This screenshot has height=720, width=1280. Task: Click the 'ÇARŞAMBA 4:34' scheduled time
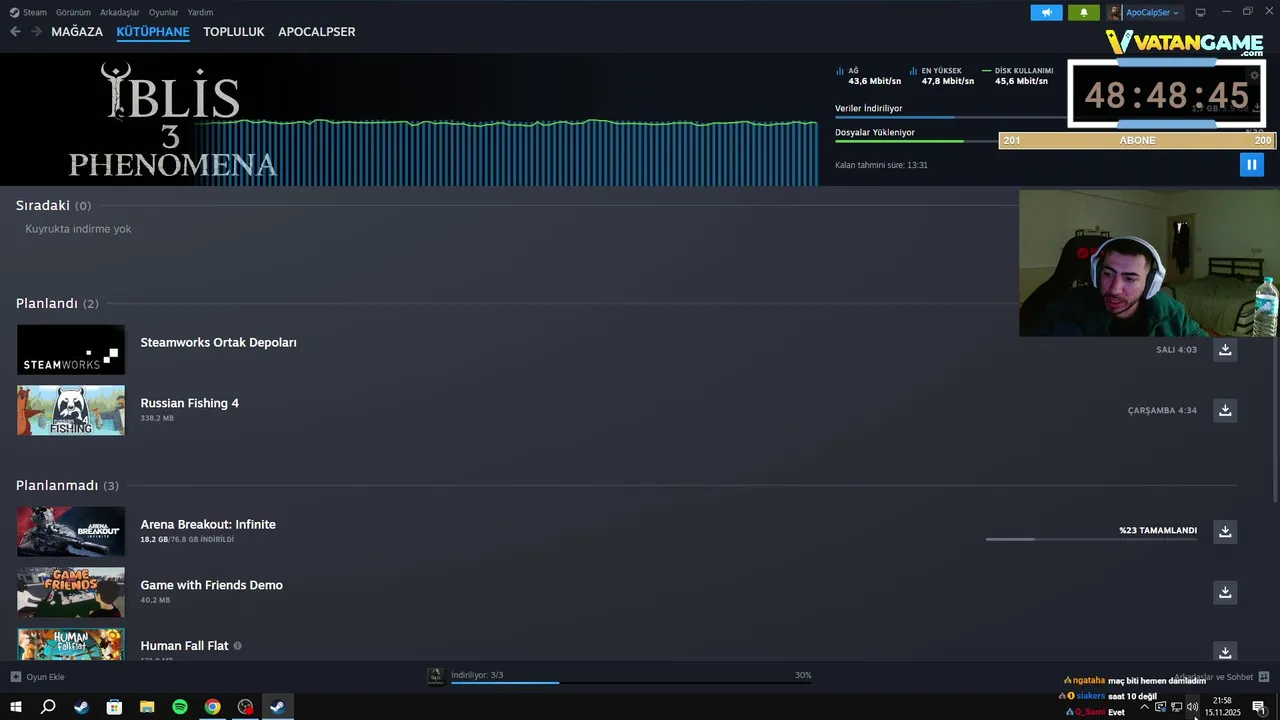point(1162,410)
